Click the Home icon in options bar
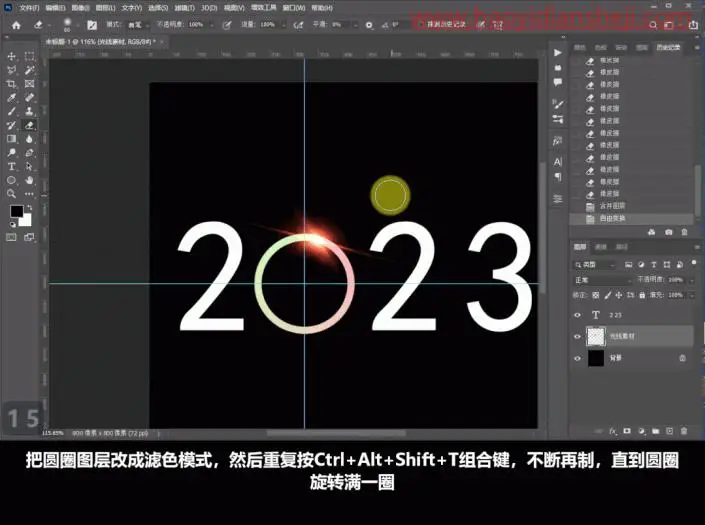The image size is (705, 525). (x=16, y=25)
